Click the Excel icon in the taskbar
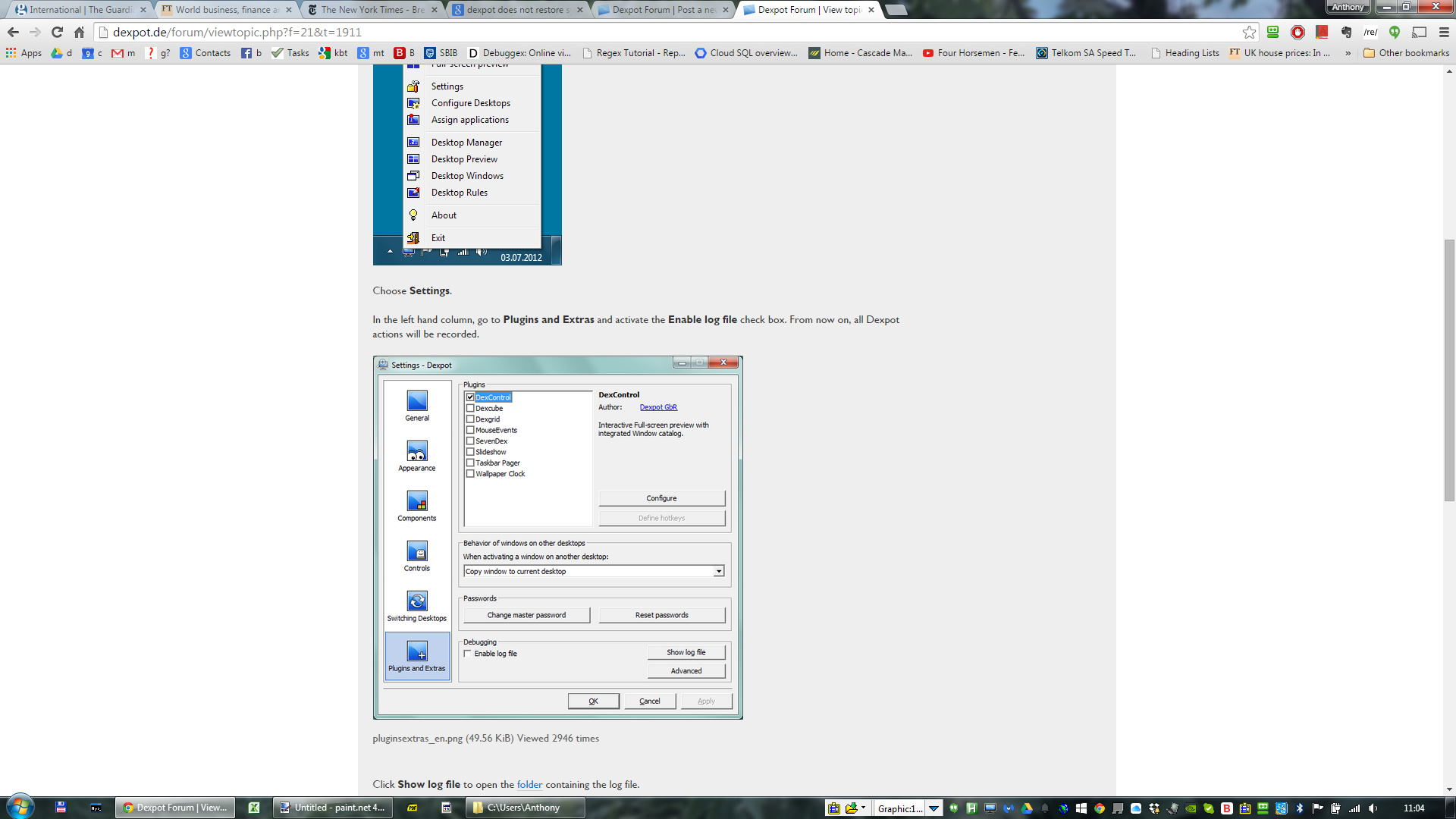 pos(254,808)
